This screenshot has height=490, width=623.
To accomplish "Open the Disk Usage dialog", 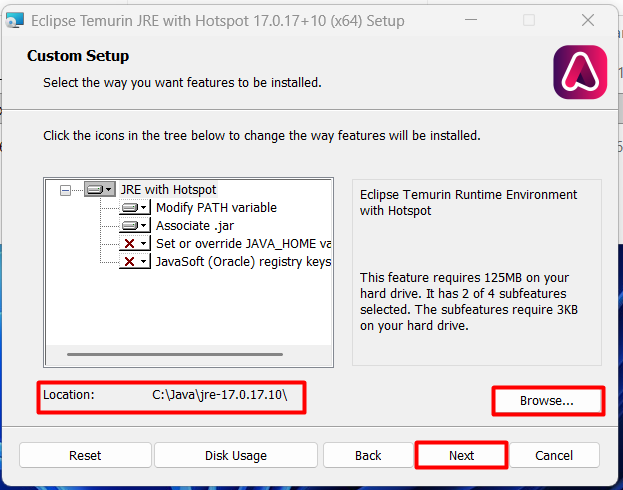I will coord(236,455).
